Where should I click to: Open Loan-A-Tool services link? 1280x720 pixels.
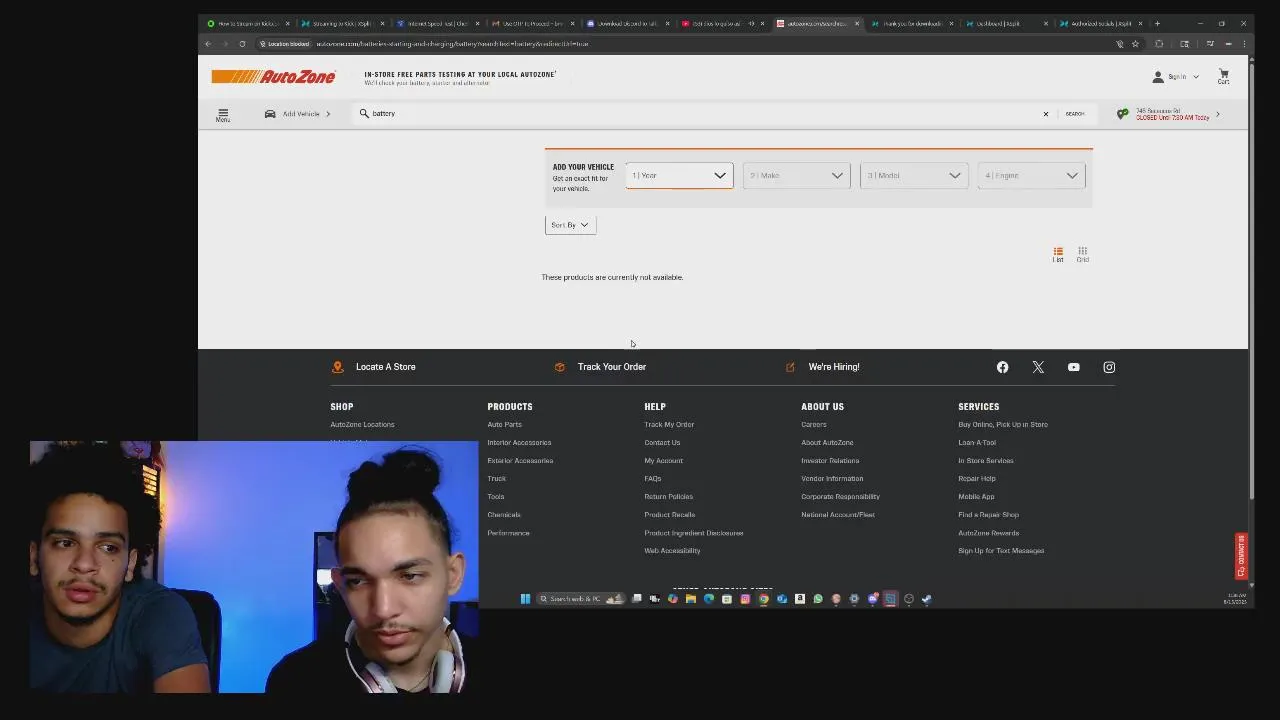pos(977,443)
